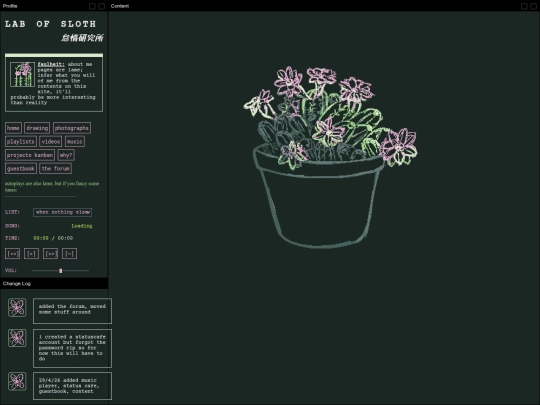Click the flower icon beside statuscafe entry
The width and height of the screenshot is (540, 405).
tap(17, 338)
